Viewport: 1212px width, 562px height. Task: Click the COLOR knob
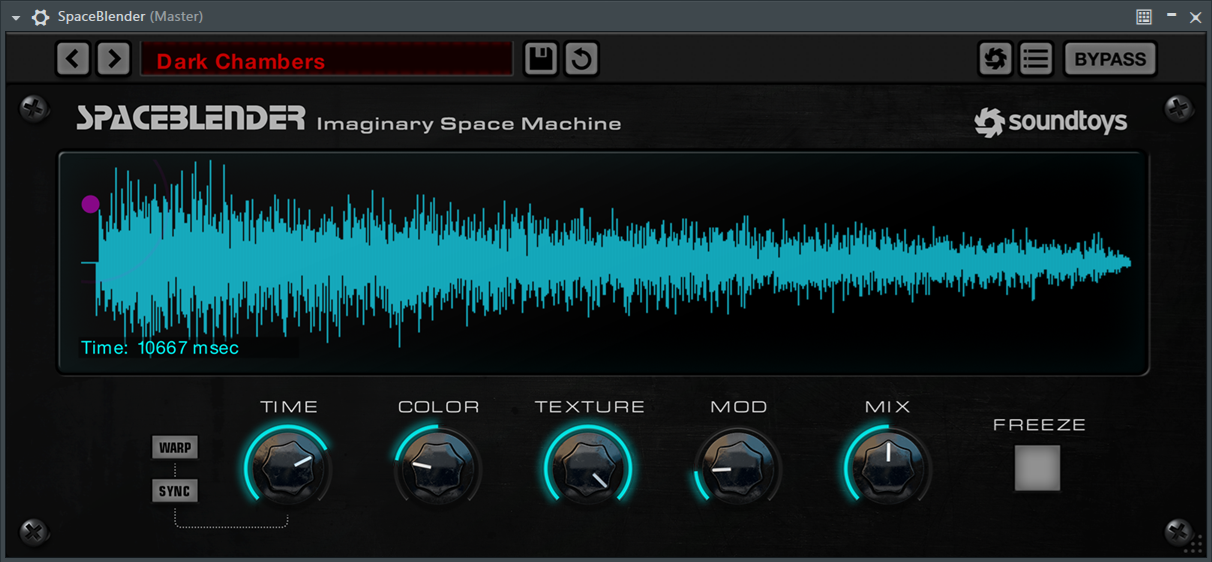[438, 467]
